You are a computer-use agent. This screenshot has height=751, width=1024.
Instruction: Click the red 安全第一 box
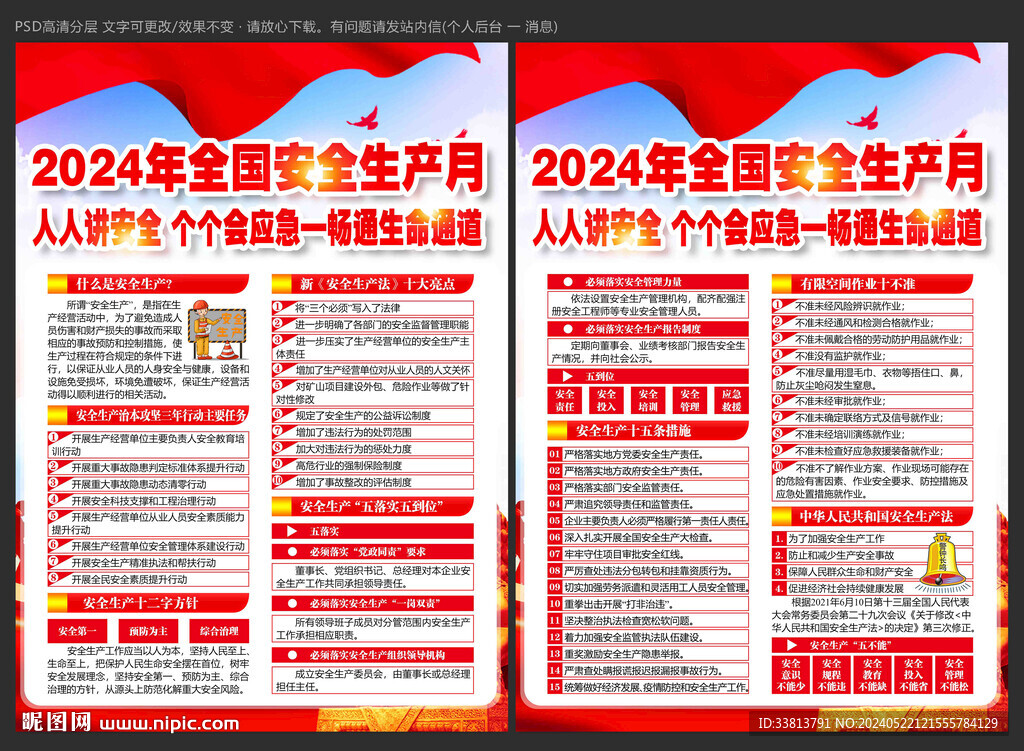(x=77, y=631)
